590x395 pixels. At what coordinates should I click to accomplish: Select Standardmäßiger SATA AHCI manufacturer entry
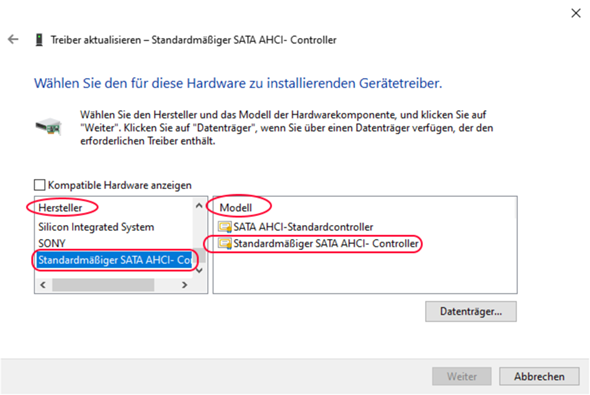pyautogui.click(x=115, y=260)
